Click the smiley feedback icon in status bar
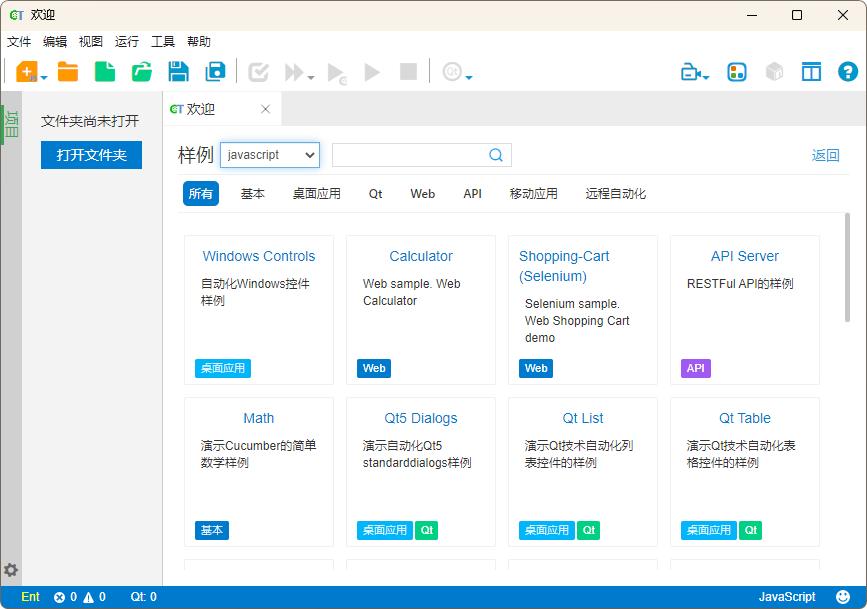Image resolution: width=867 pixels, height=609 pixels. point(843,597)
